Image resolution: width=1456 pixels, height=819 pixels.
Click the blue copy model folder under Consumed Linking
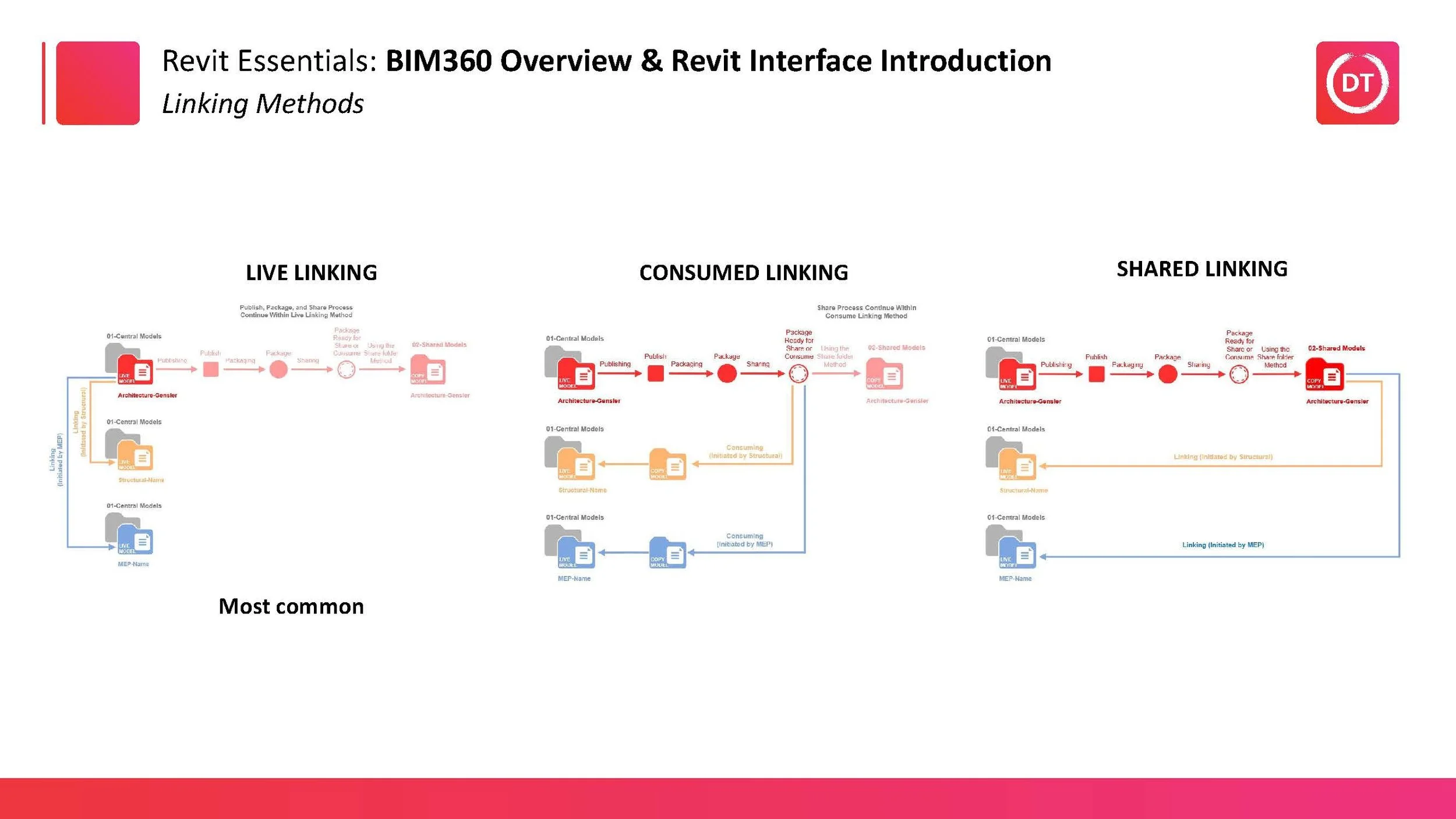[x=667, y=553]
